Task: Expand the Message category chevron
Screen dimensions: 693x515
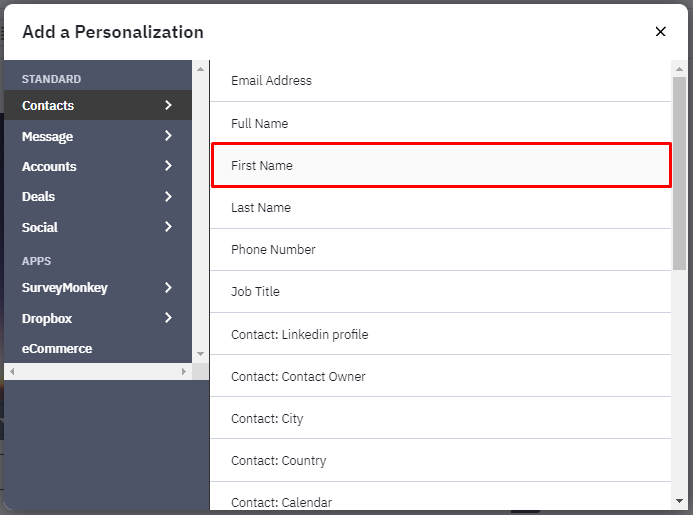Action: pyautogui.click(x=168, y=136)
